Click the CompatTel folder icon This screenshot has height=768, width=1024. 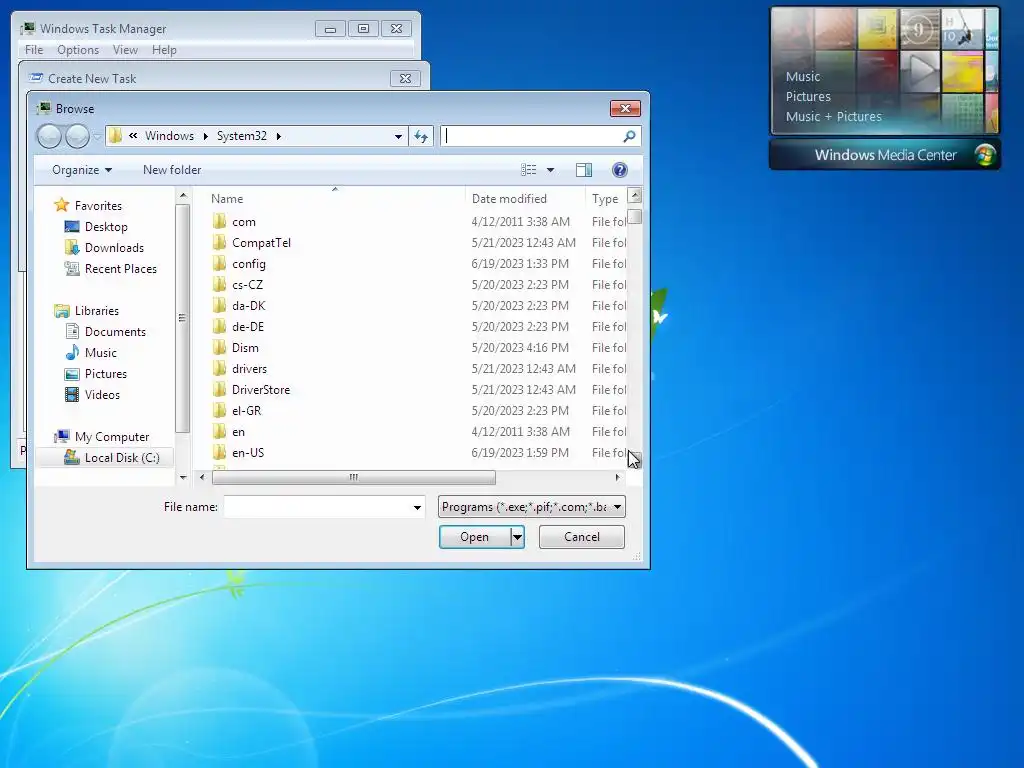[219, 242]
